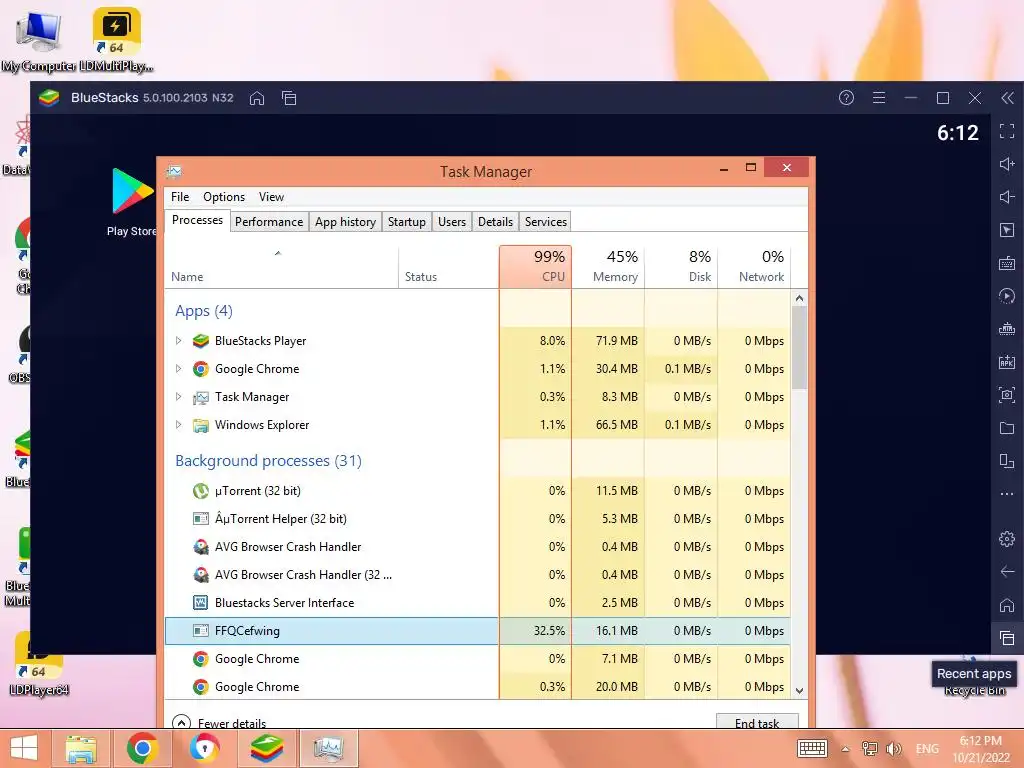Image resolution: width=1024 pixels, height=768 pixels.
Task: Open keyboard controls icon in BlueStacks sidebar
Action: point(1007,263)
